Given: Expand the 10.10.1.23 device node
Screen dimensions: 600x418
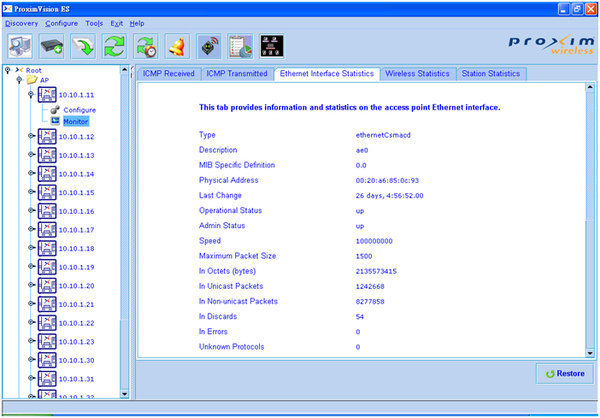Looking at the screenshot, I should click(x=31, y=341).
